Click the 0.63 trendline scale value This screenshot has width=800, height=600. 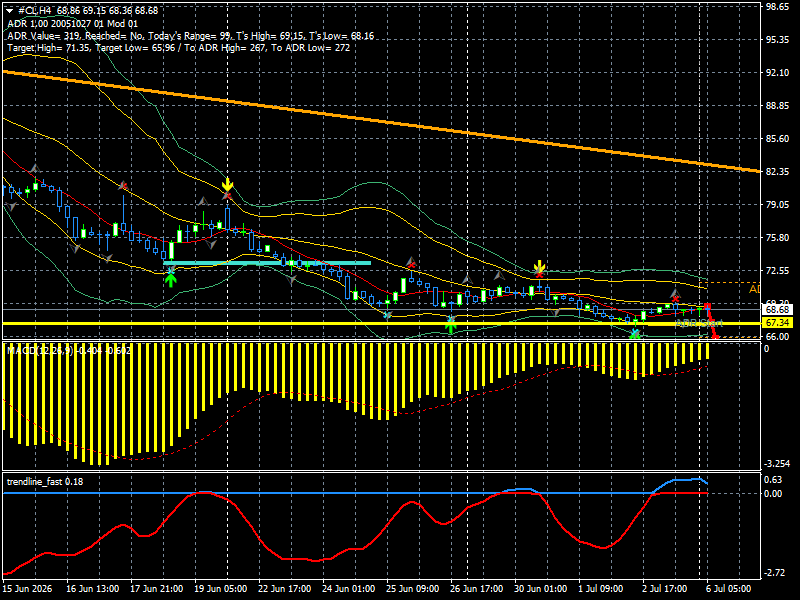pyautogui.click(x=773, y=480)
